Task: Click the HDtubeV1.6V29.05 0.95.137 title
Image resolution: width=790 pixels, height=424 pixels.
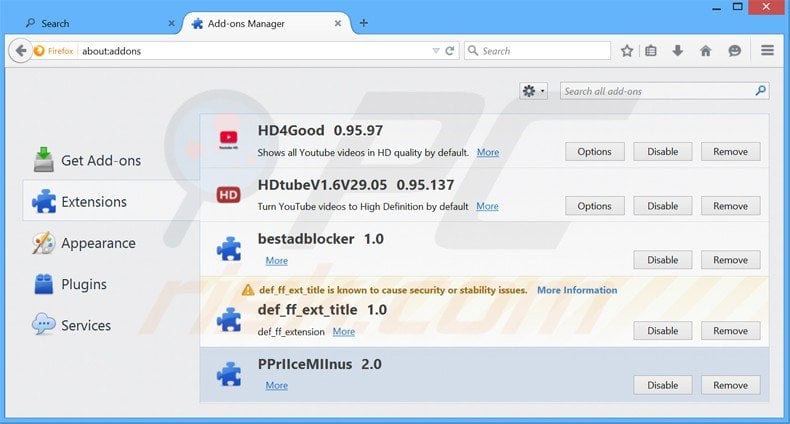Action: click(356, 185)
